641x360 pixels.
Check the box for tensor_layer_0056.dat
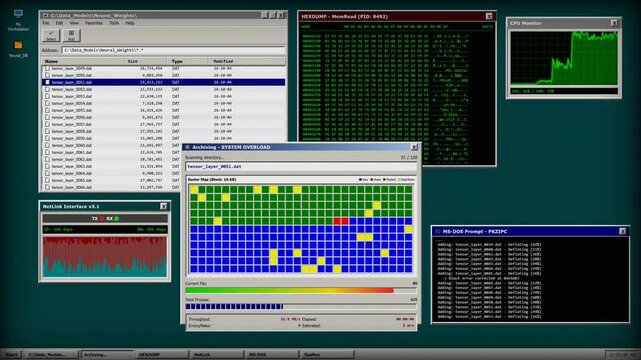tap(47, 117)
